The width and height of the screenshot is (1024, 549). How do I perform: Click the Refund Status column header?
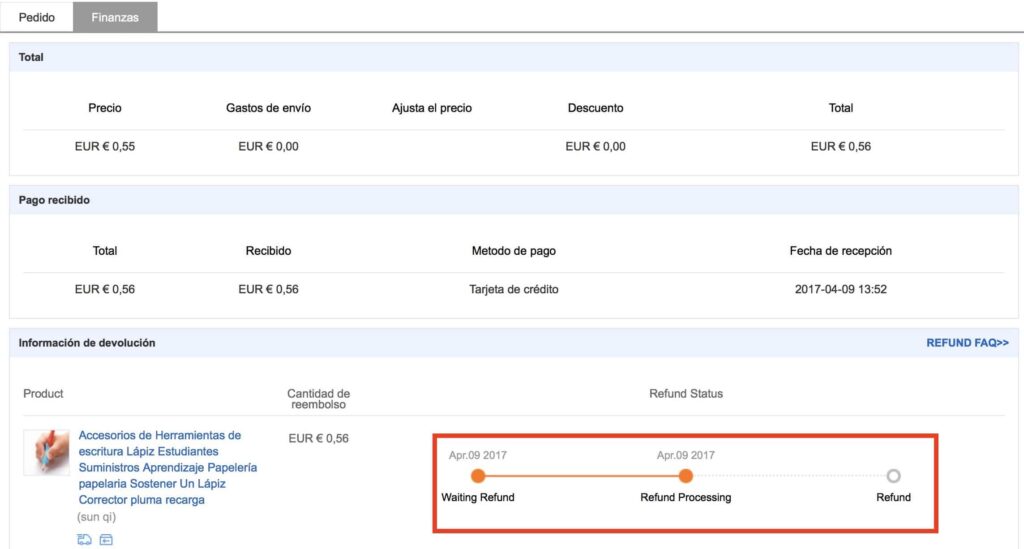click(686, 394)
